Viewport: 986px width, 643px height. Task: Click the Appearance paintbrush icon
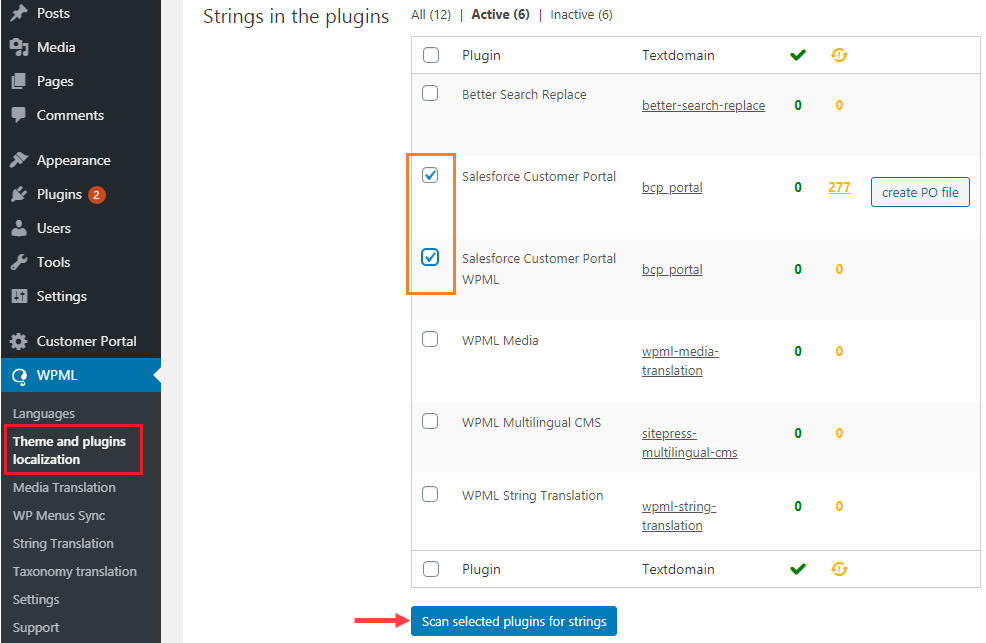point(19,160)
